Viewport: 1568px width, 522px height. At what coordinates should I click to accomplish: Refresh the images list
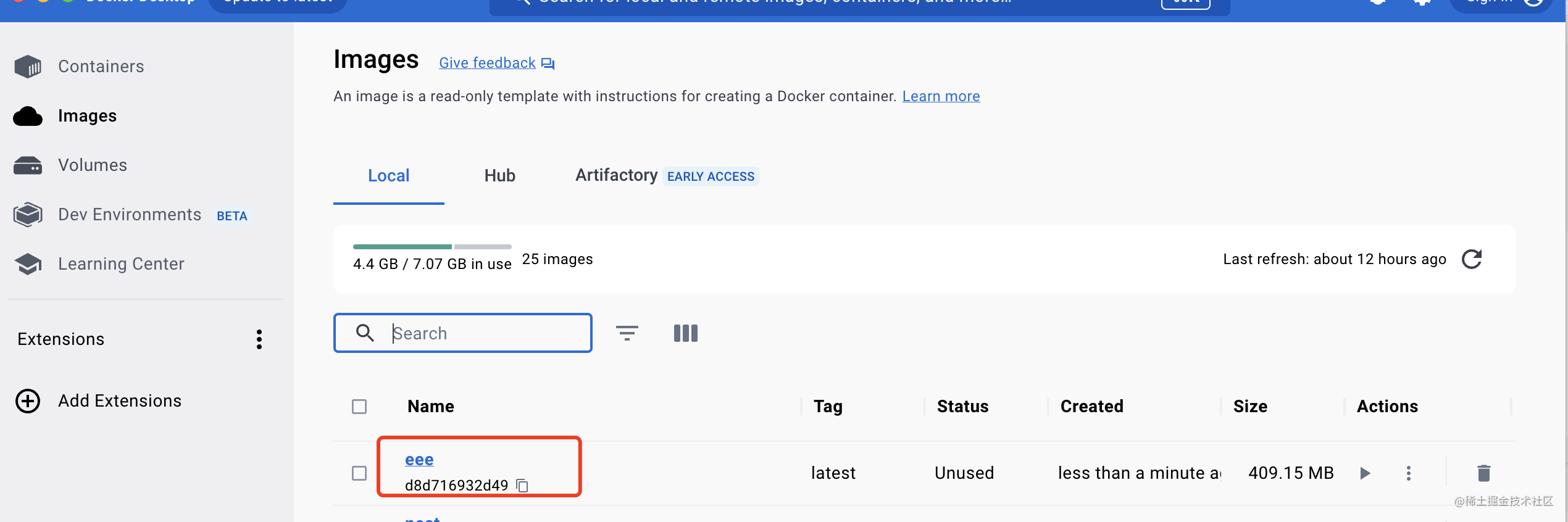click(x=1472, y=259)
